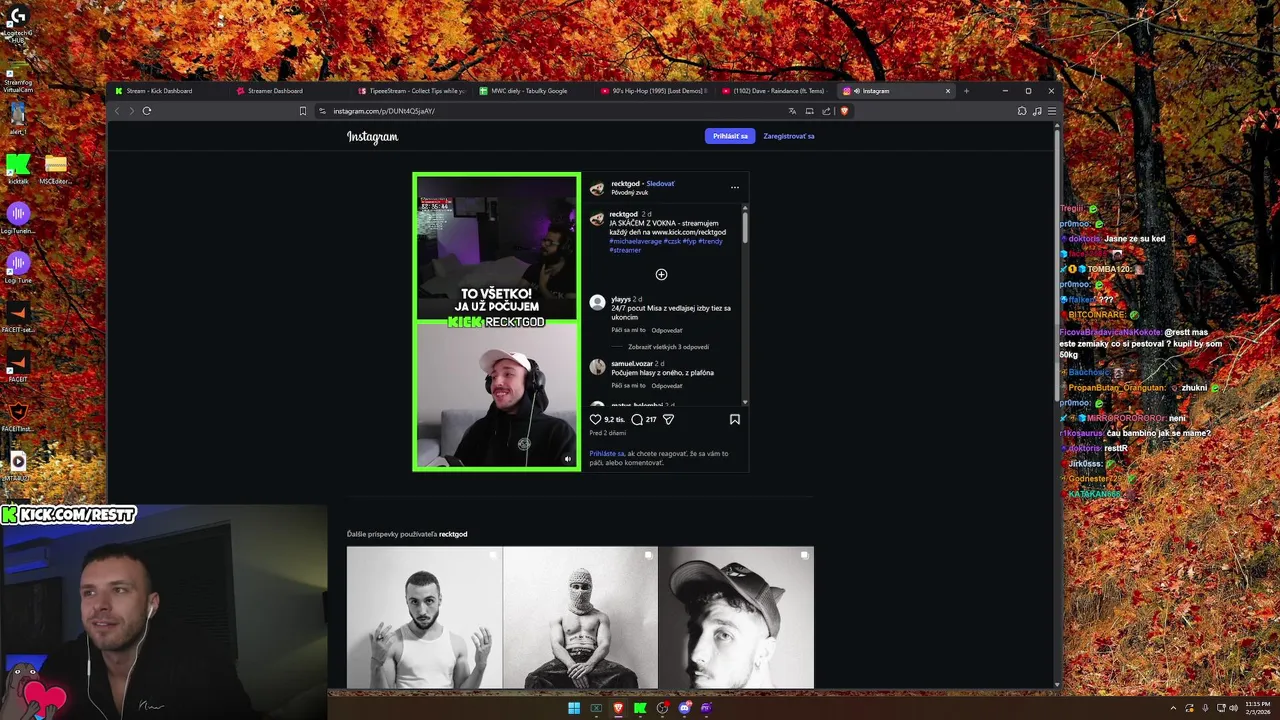Open MSCEditor folder on desktop
Image resolution: width=1280 pixels, height=720 pixels.
55,168
